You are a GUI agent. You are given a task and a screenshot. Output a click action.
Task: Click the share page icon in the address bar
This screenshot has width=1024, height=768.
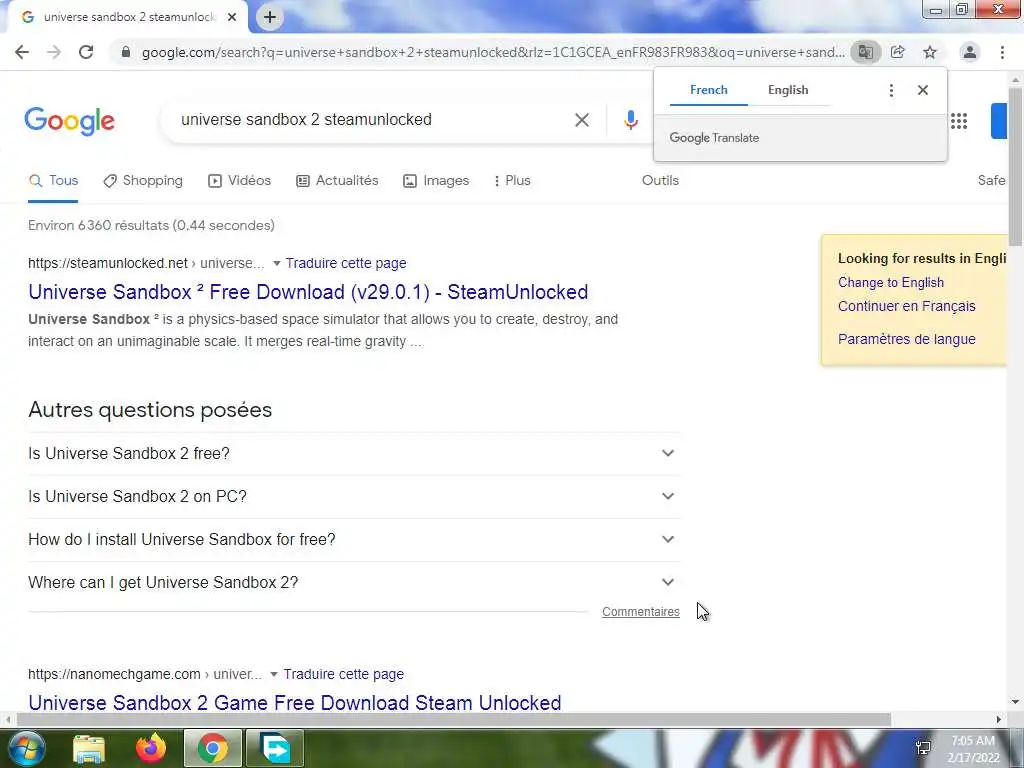coord(898,52)
